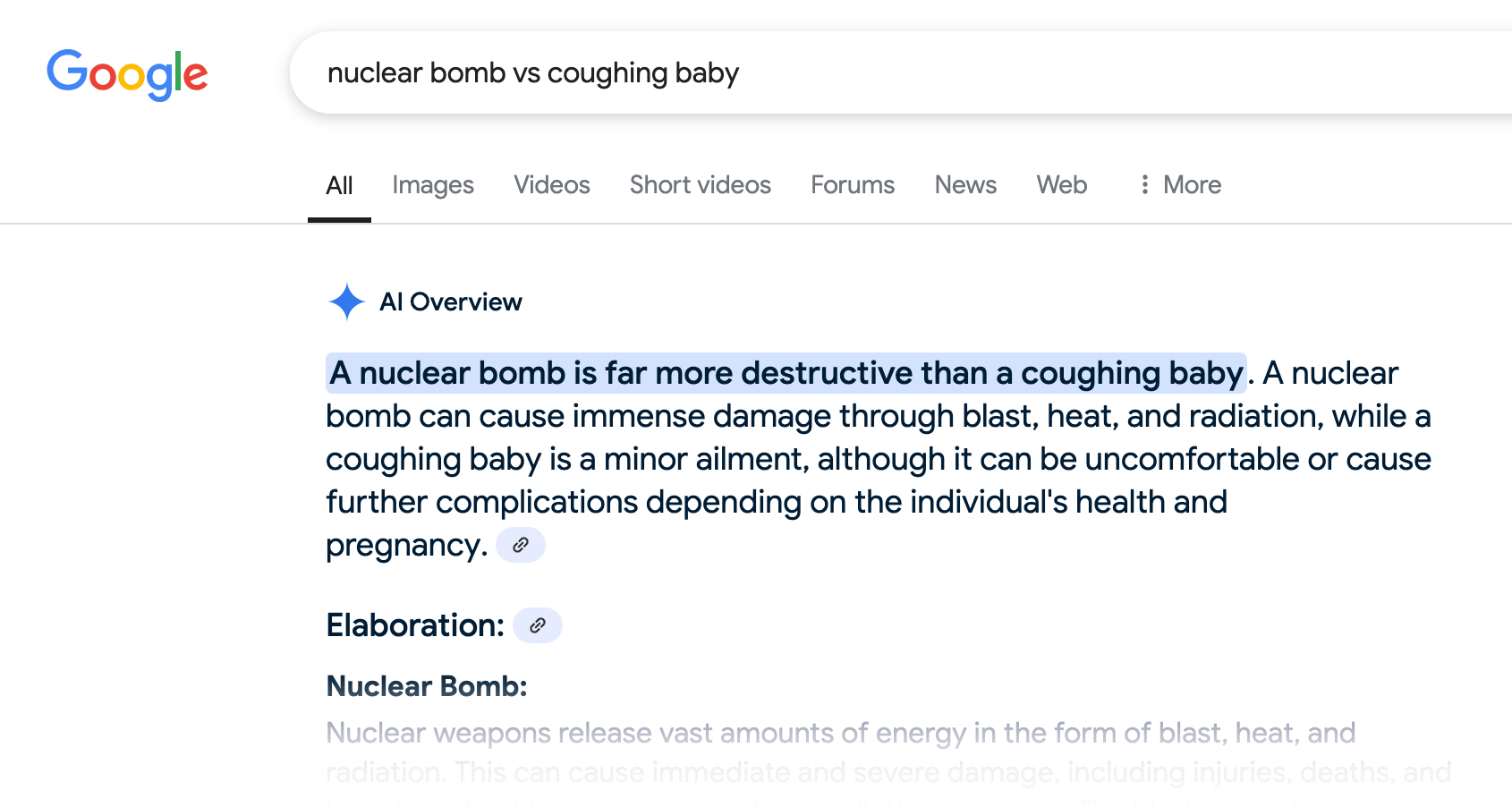Click the faded "Nuclear weapons release" paragraph
Image resolution: width=1512 pixels, height=807 pixels.
tap(840, 734)
